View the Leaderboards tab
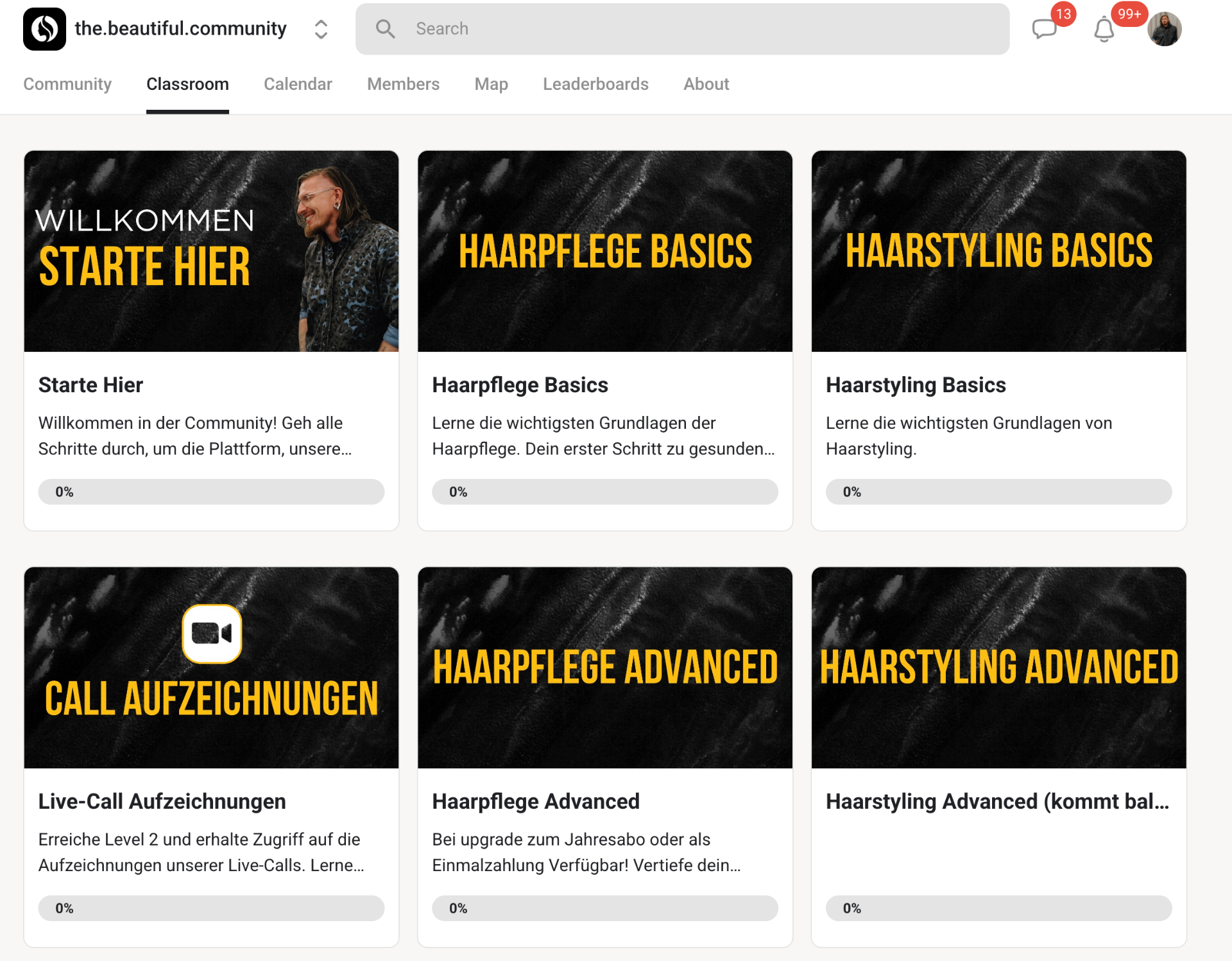 click(595, 84)
